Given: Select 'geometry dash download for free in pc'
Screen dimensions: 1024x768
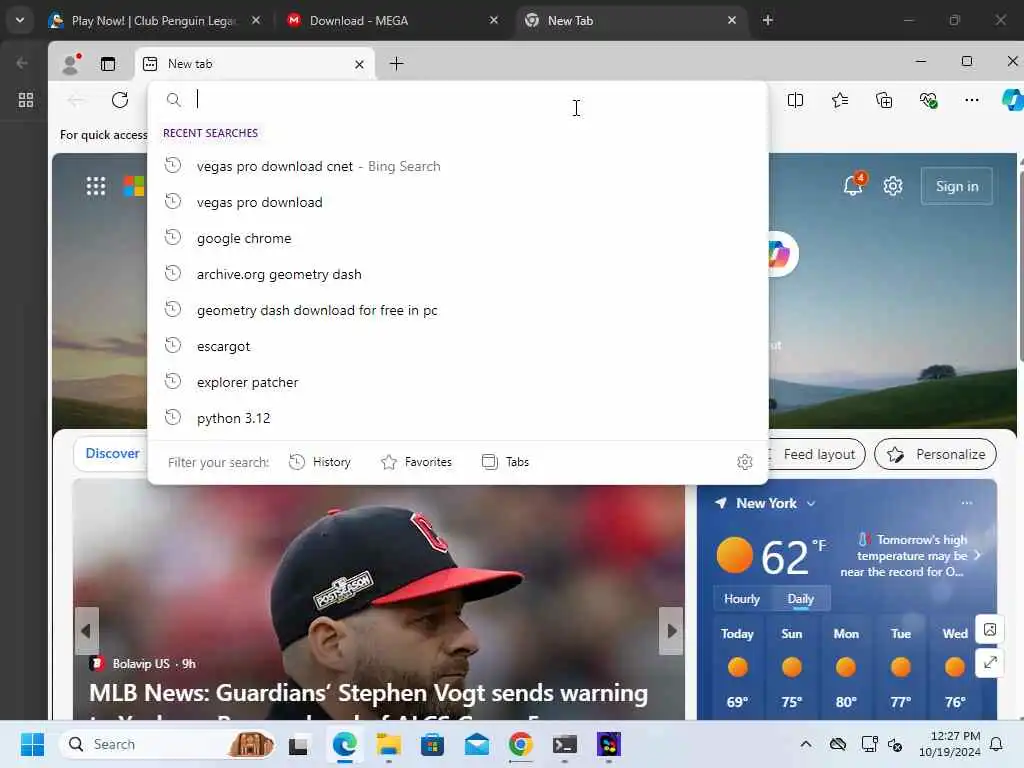Looking at the screenshot, I should click(457, 310).
